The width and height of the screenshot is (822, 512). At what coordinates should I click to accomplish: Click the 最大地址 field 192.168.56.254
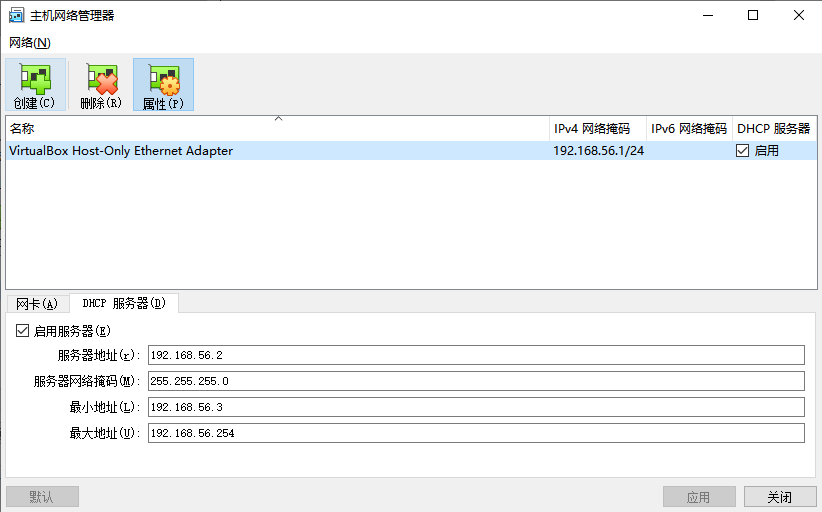[x=476, y=433]
